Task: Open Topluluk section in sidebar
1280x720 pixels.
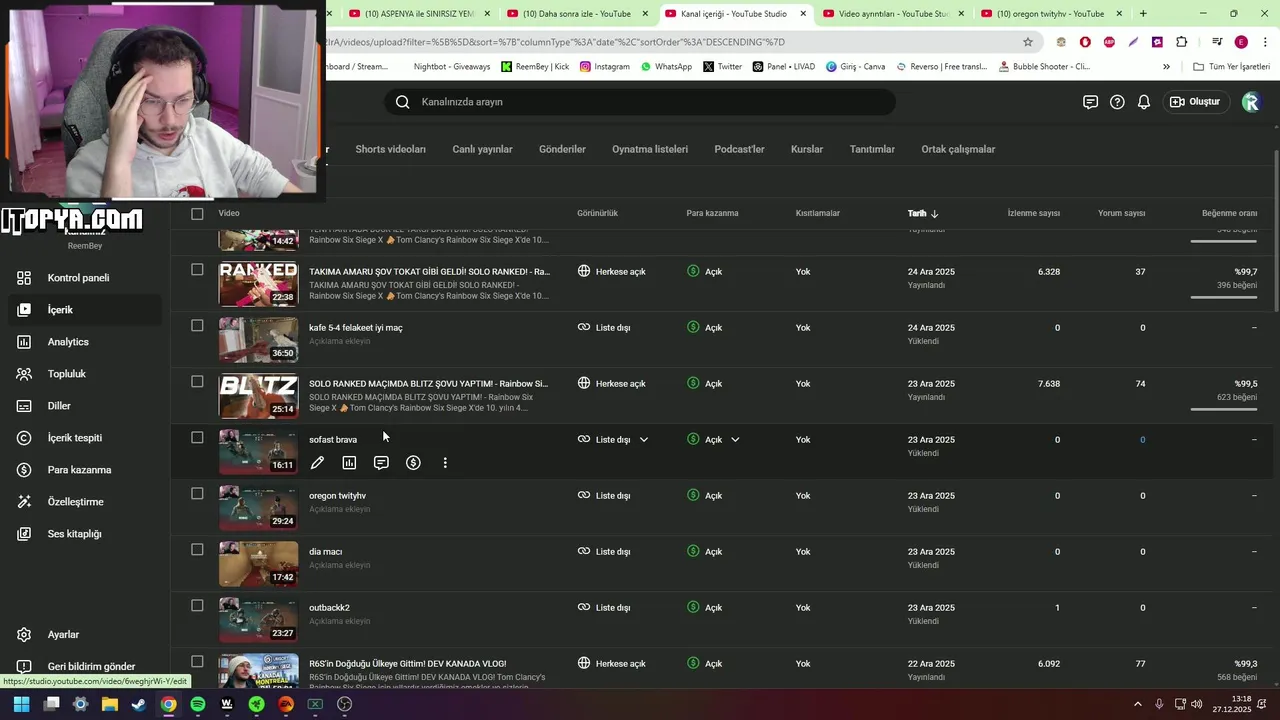Action: click(x=83, y=374)
